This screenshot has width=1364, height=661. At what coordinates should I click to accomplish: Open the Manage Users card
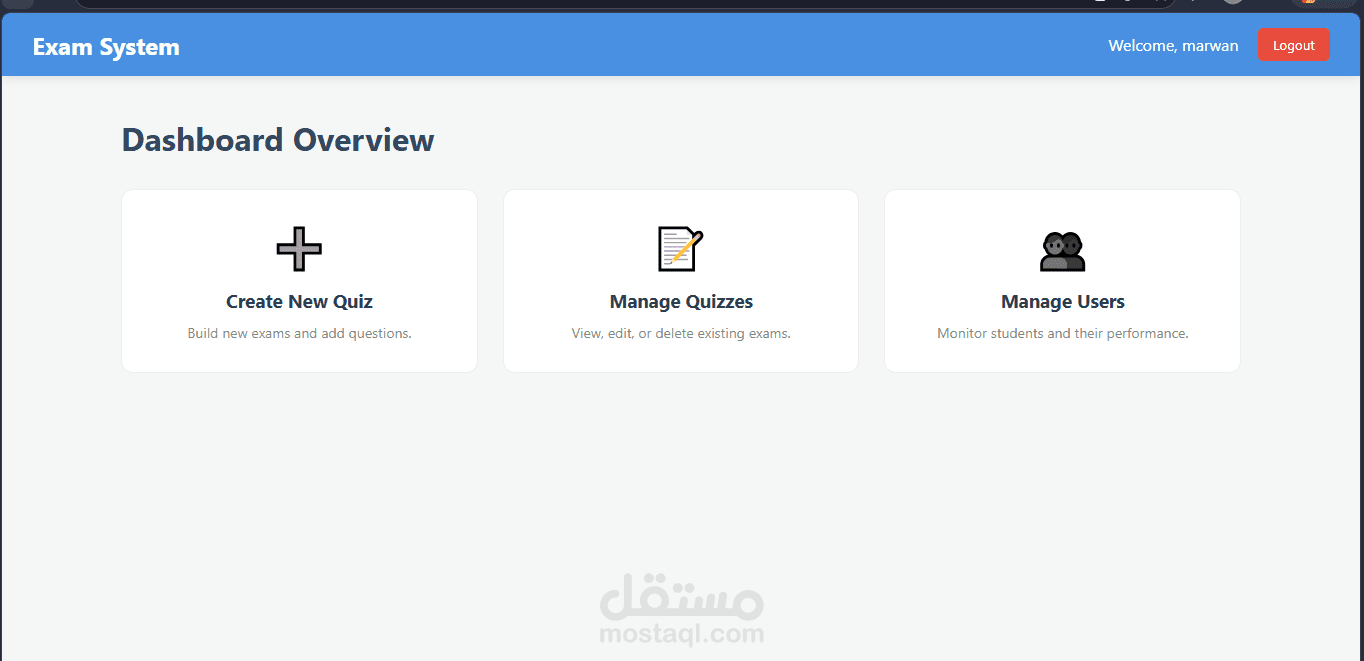1062,280
